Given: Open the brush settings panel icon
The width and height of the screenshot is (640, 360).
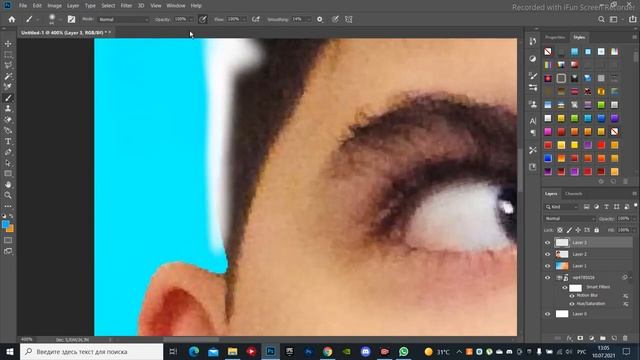Looking at the screenshot, I should (x=71, y=19).
